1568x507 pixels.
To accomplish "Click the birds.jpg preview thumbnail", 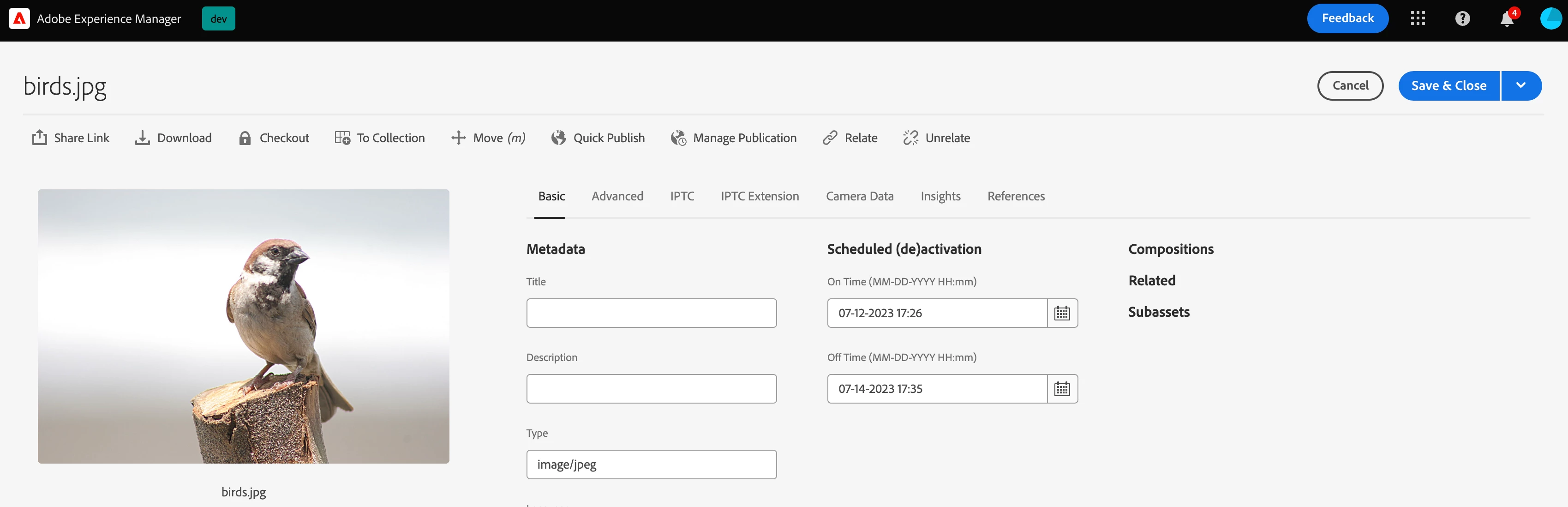I will [x=244, y=326].
